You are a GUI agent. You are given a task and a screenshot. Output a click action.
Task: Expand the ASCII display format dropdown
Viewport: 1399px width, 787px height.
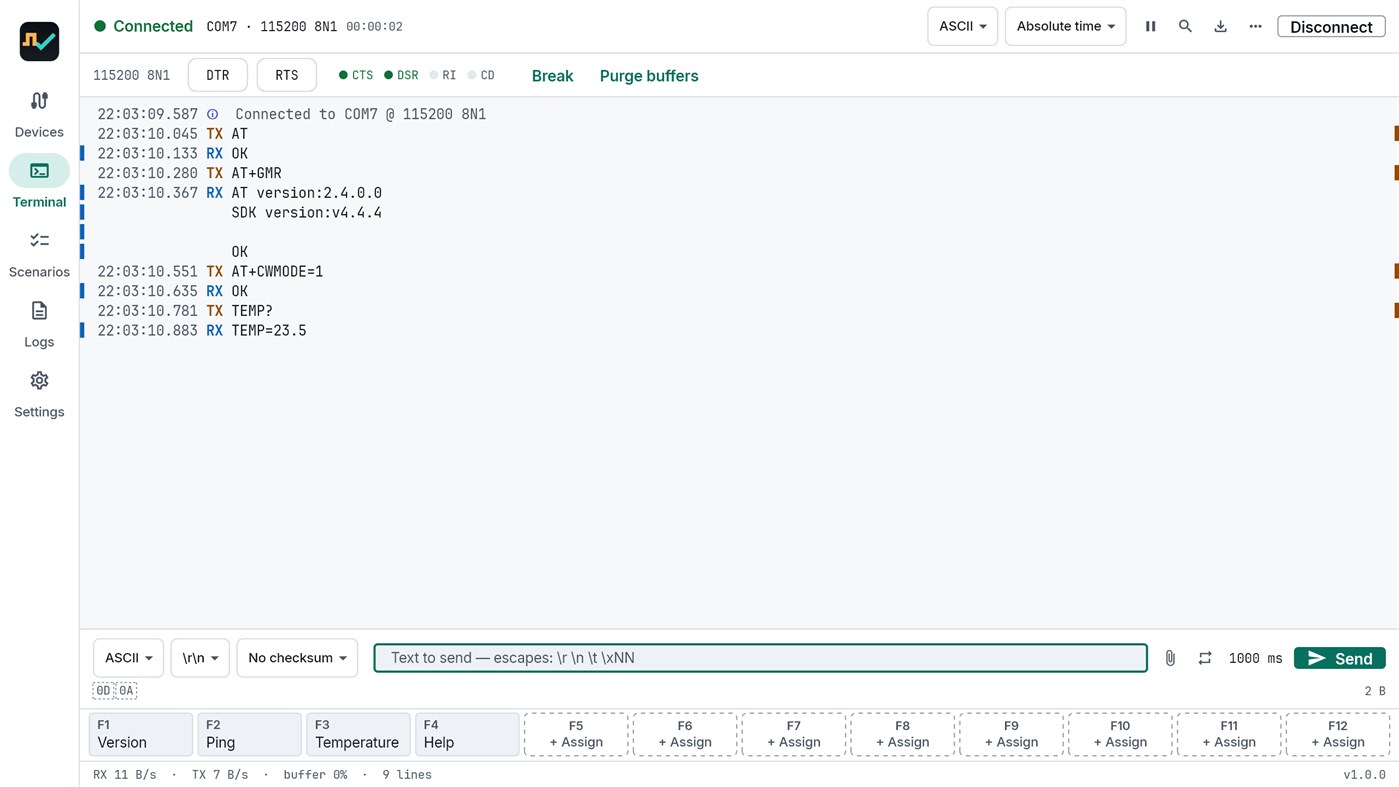coord(962,27)
